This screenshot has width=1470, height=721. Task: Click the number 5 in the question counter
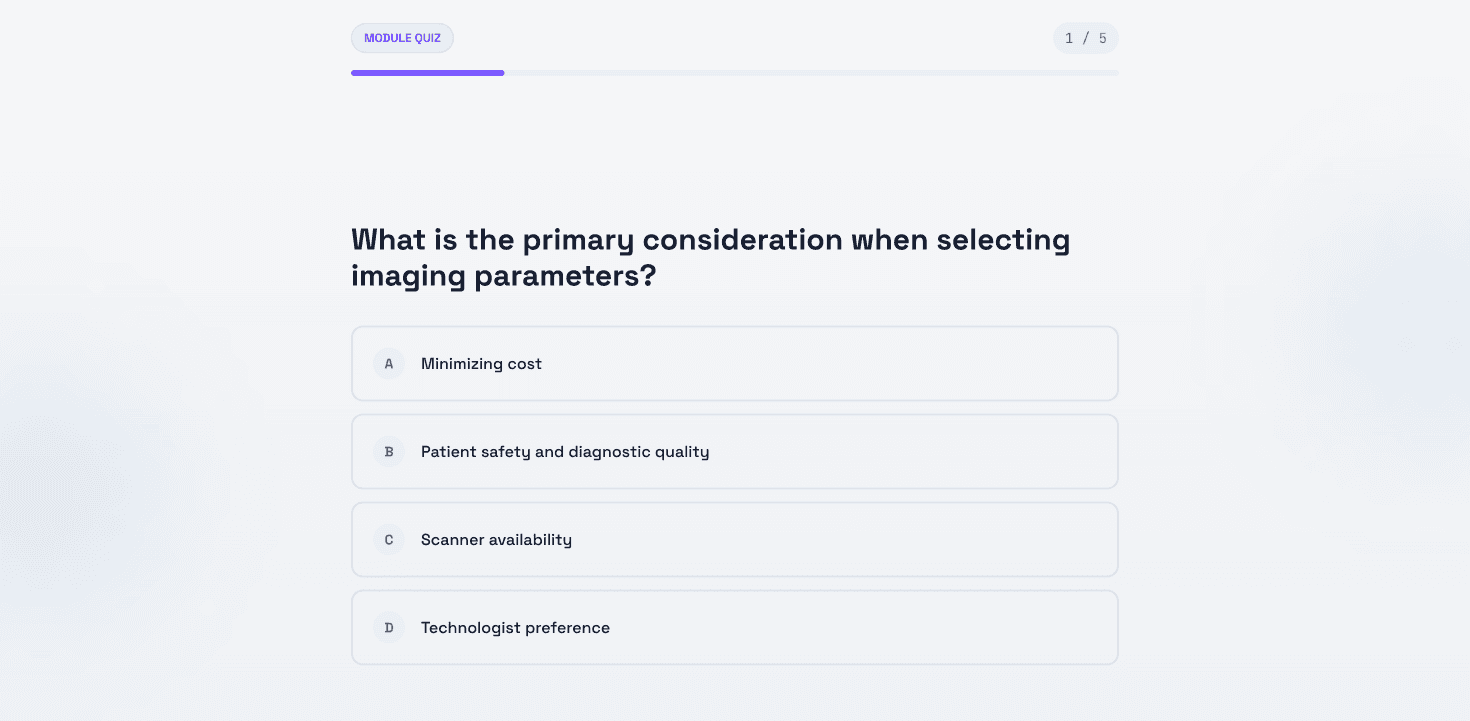1102,38
